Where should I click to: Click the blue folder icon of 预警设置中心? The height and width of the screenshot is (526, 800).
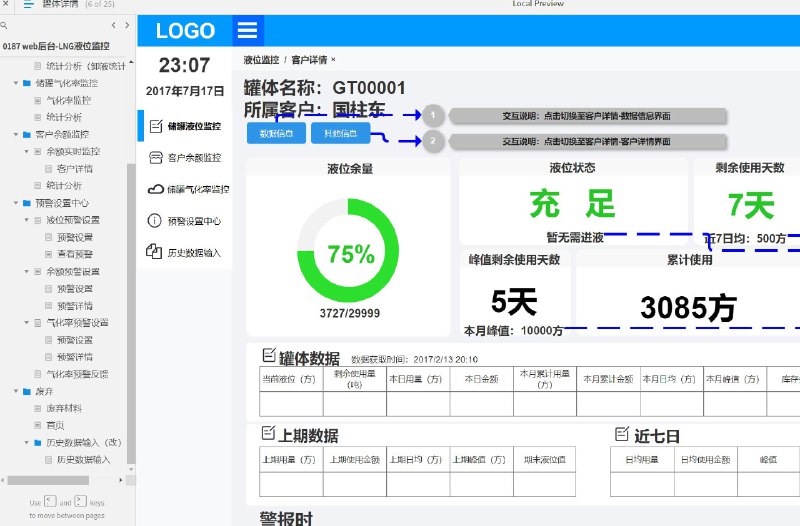coord(27,203)
